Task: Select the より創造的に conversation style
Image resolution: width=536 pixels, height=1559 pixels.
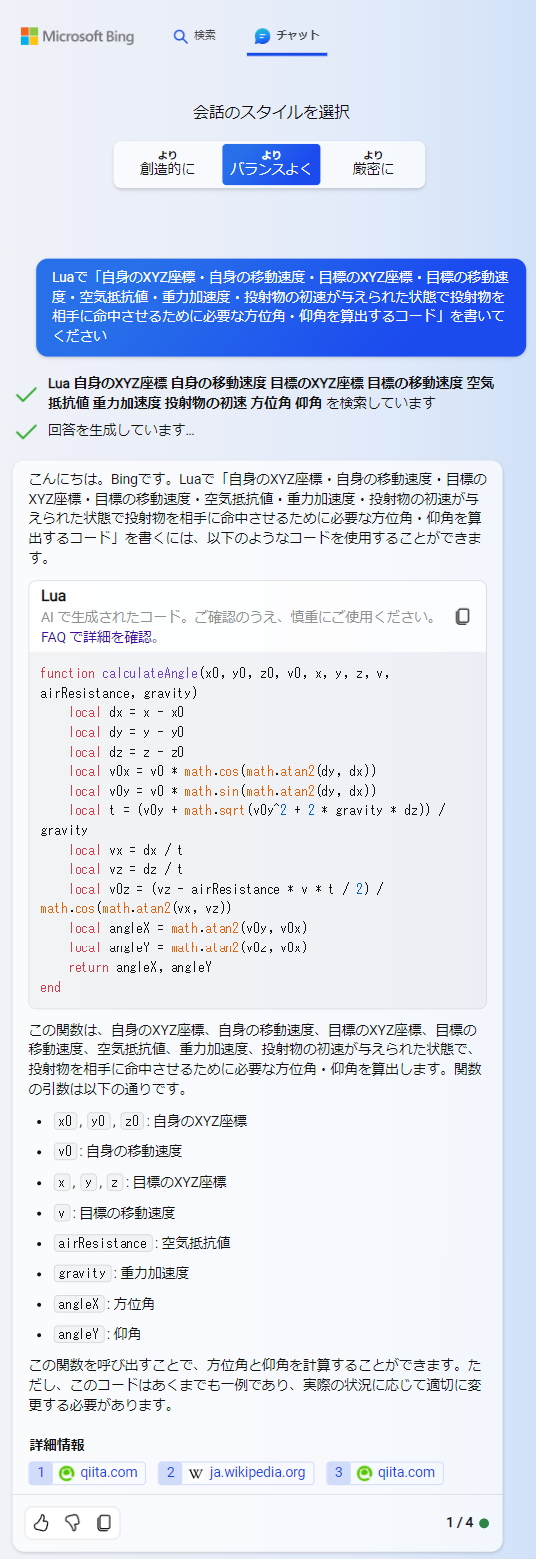Action: (167, 164)
